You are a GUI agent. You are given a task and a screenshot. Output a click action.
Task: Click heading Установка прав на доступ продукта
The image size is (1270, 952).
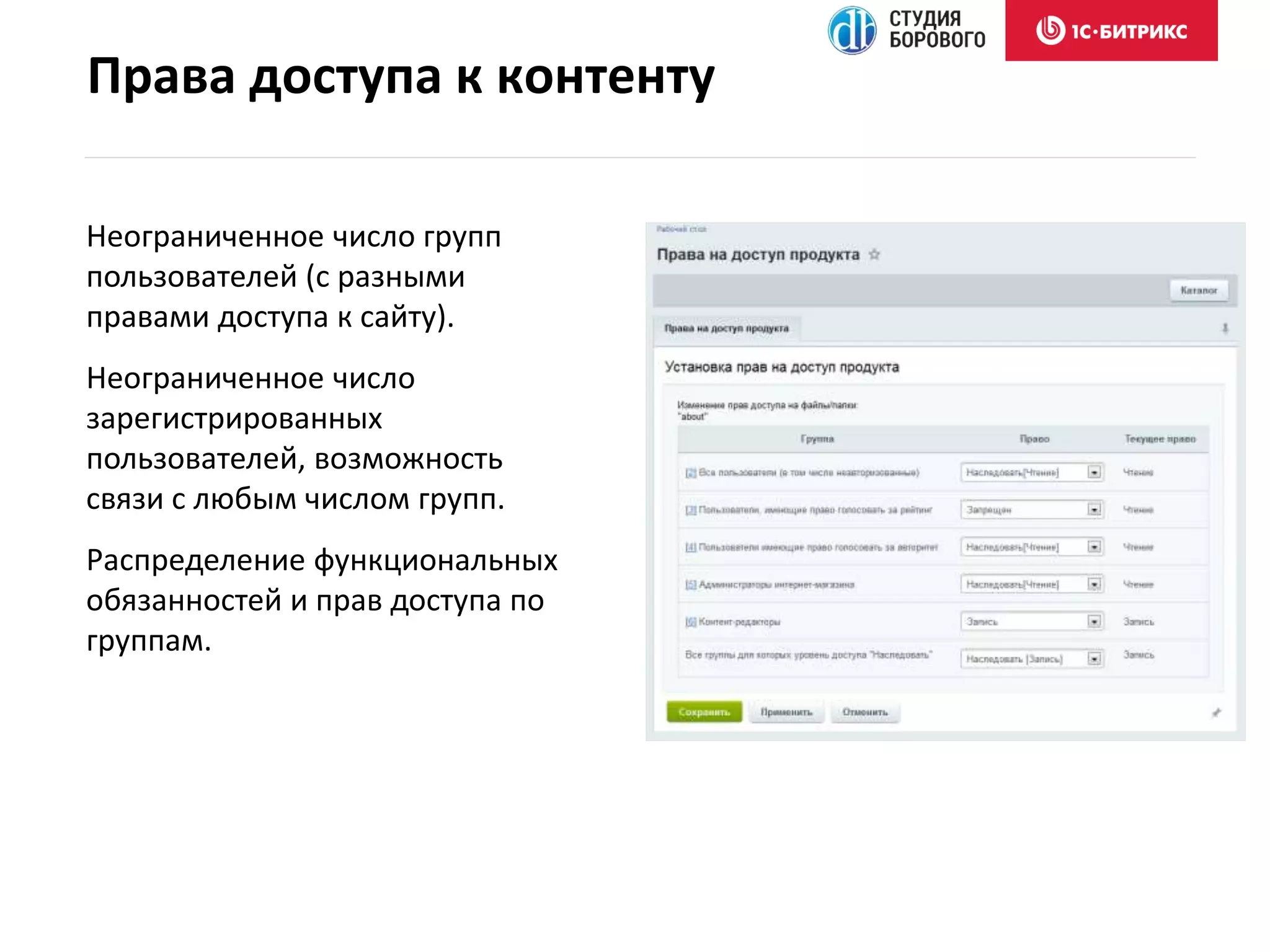click(781, 367)
